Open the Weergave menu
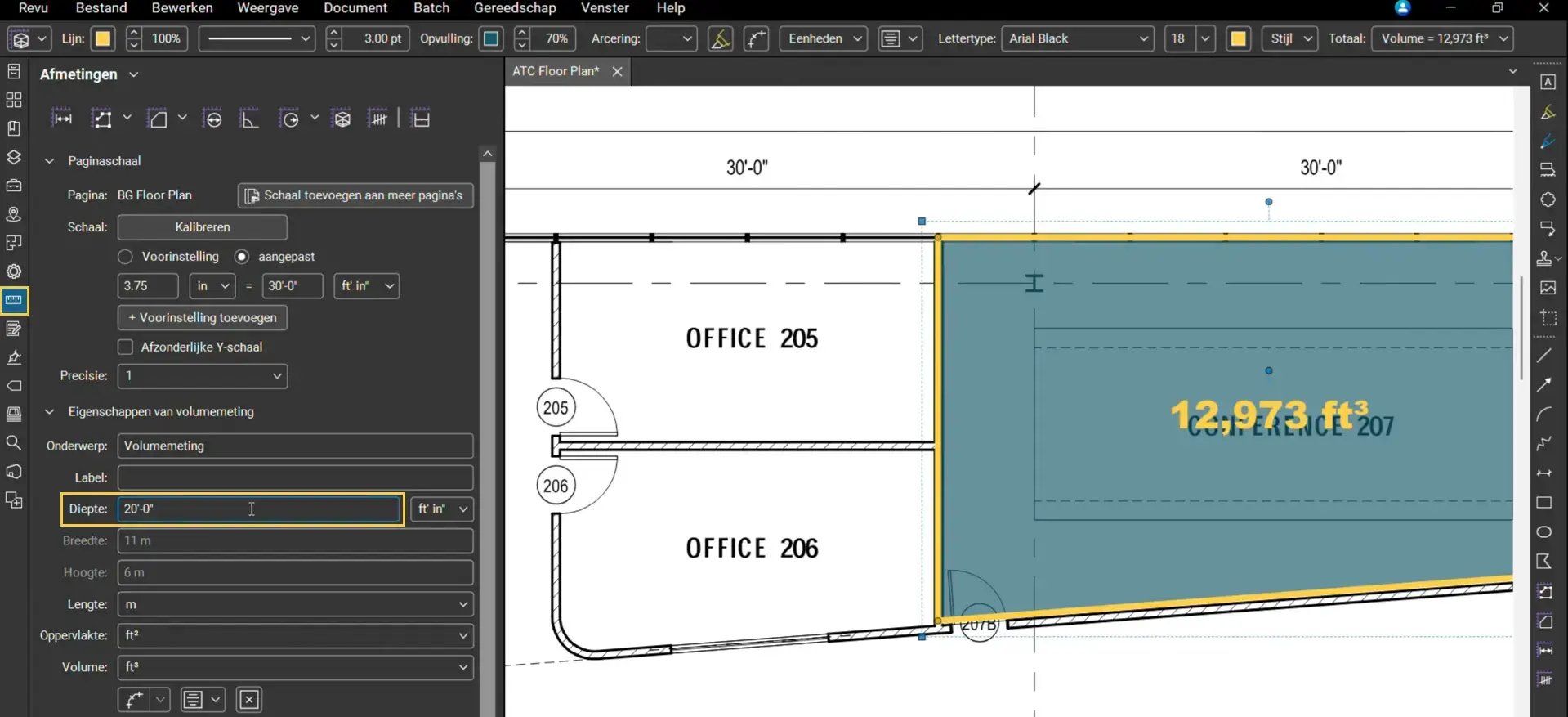The width and height of the screenshot is (1568, 717). pyautogui.click(x=268, y=8)
